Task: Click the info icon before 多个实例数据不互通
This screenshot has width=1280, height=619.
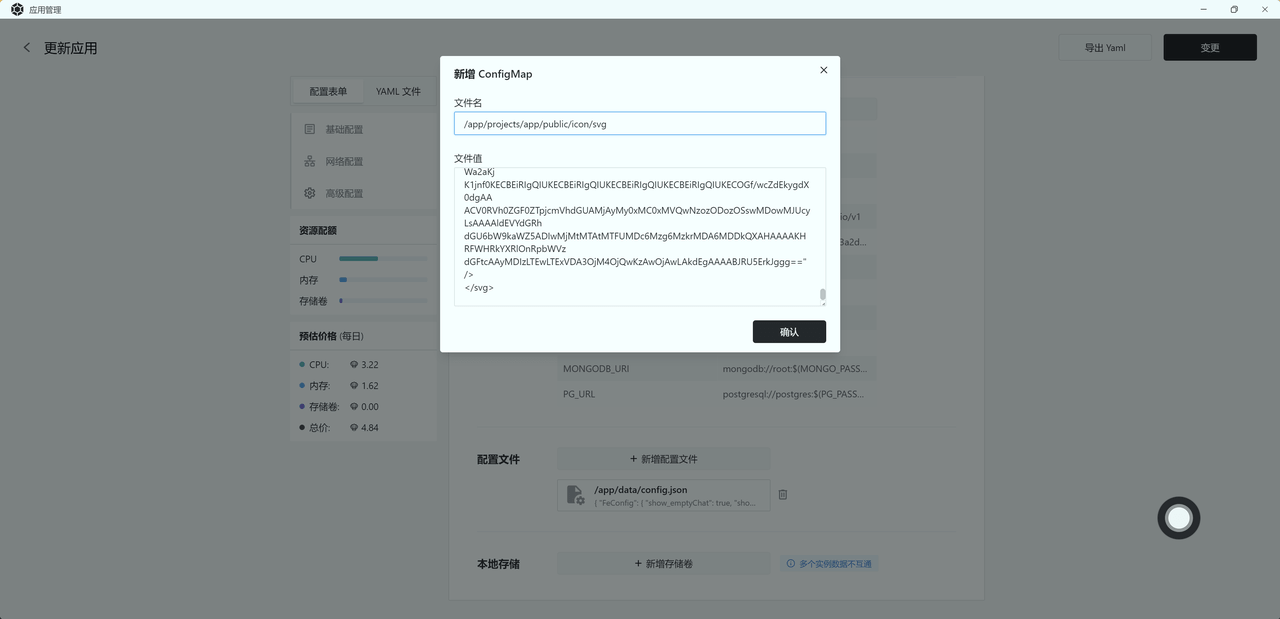Action: tap(791, 563)
